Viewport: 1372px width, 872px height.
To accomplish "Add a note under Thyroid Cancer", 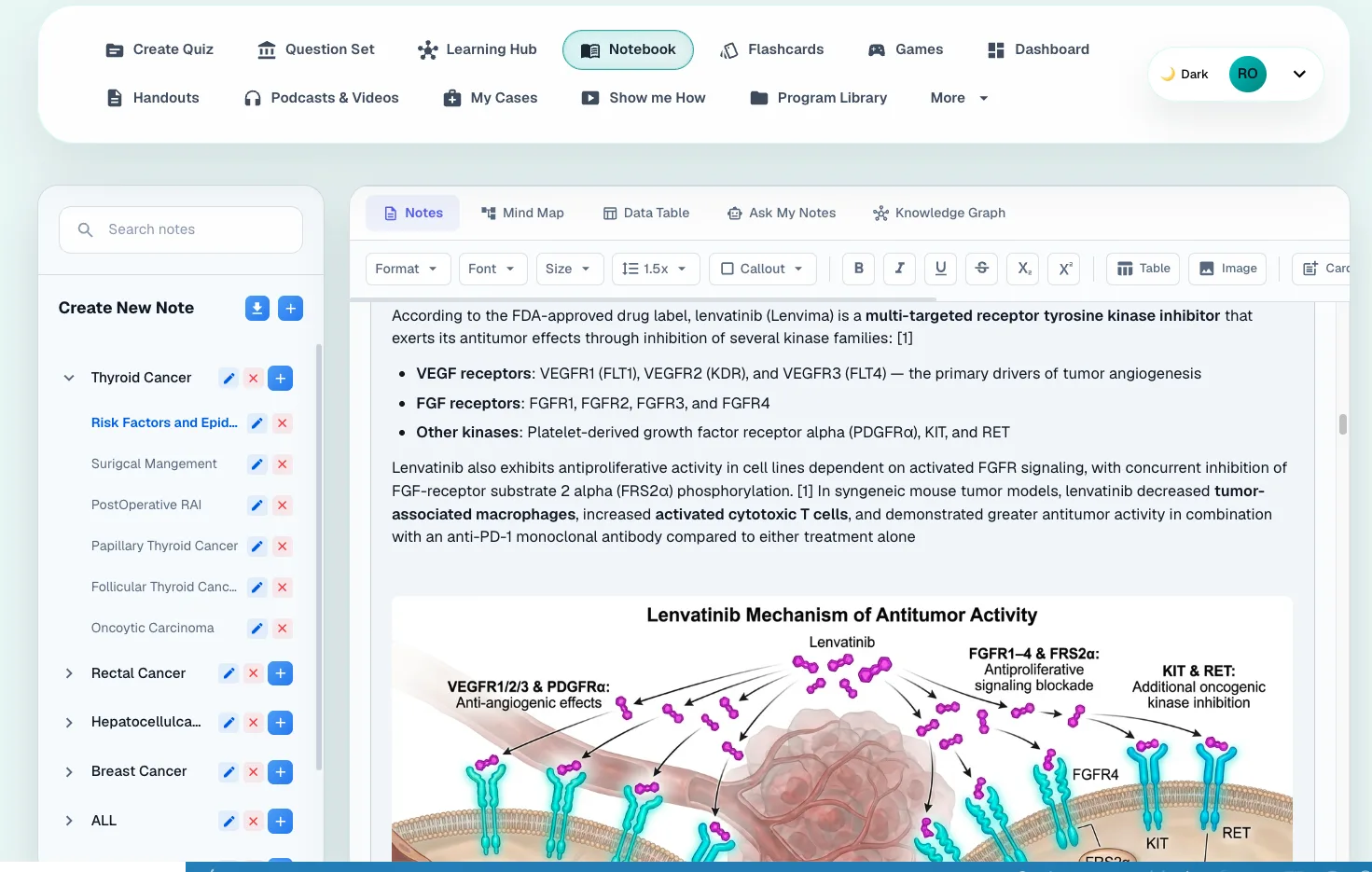I will [x=280, y=378].
